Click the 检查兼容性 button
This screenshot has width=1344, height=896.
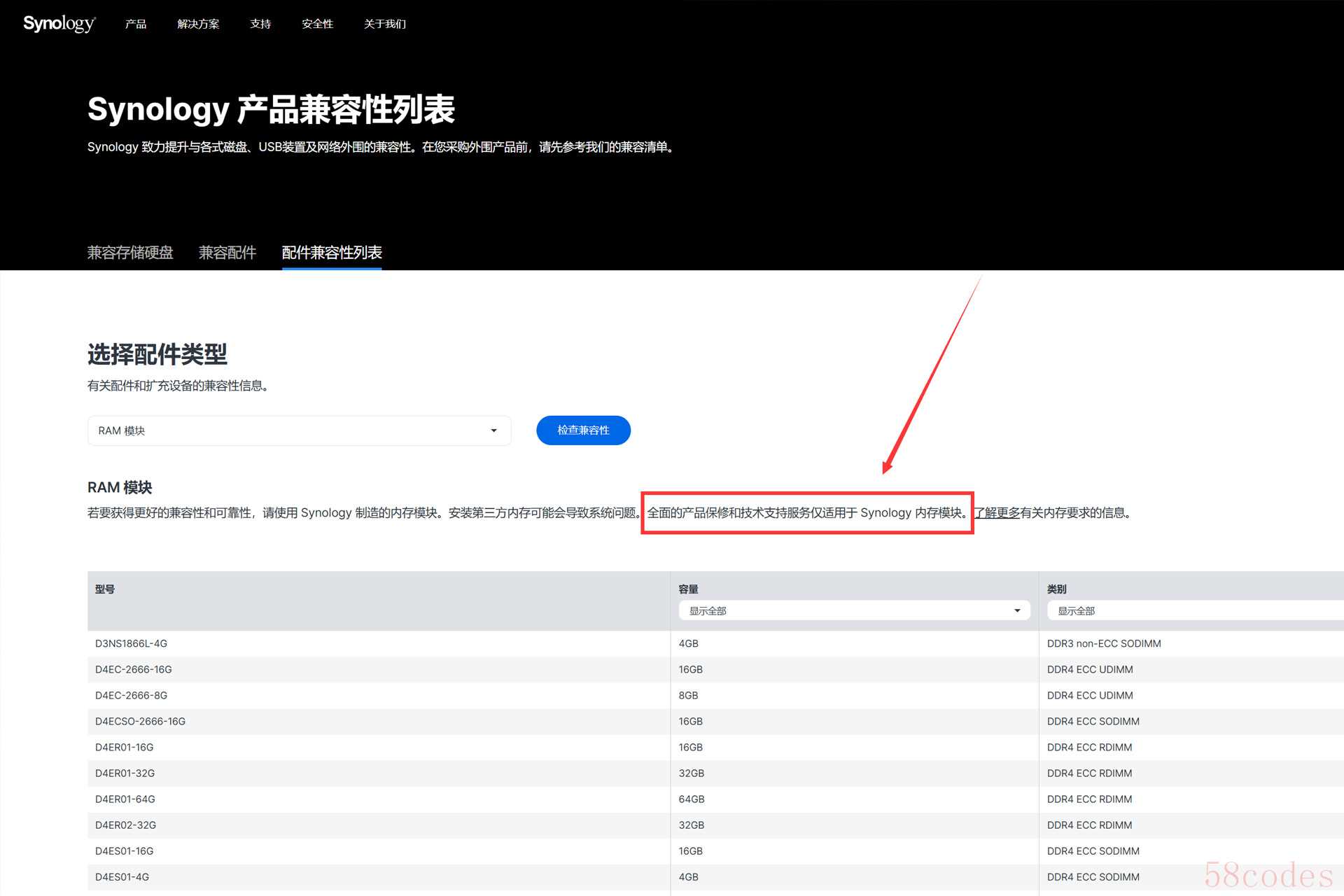tap(583, 430)
